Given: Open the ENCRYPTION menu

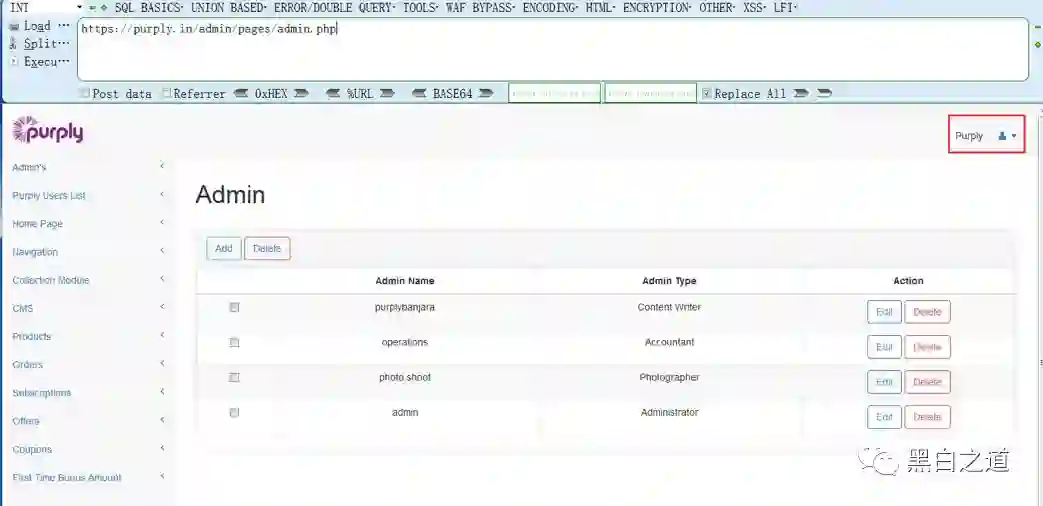Looking at the screenshot, I should pos(659,8).
